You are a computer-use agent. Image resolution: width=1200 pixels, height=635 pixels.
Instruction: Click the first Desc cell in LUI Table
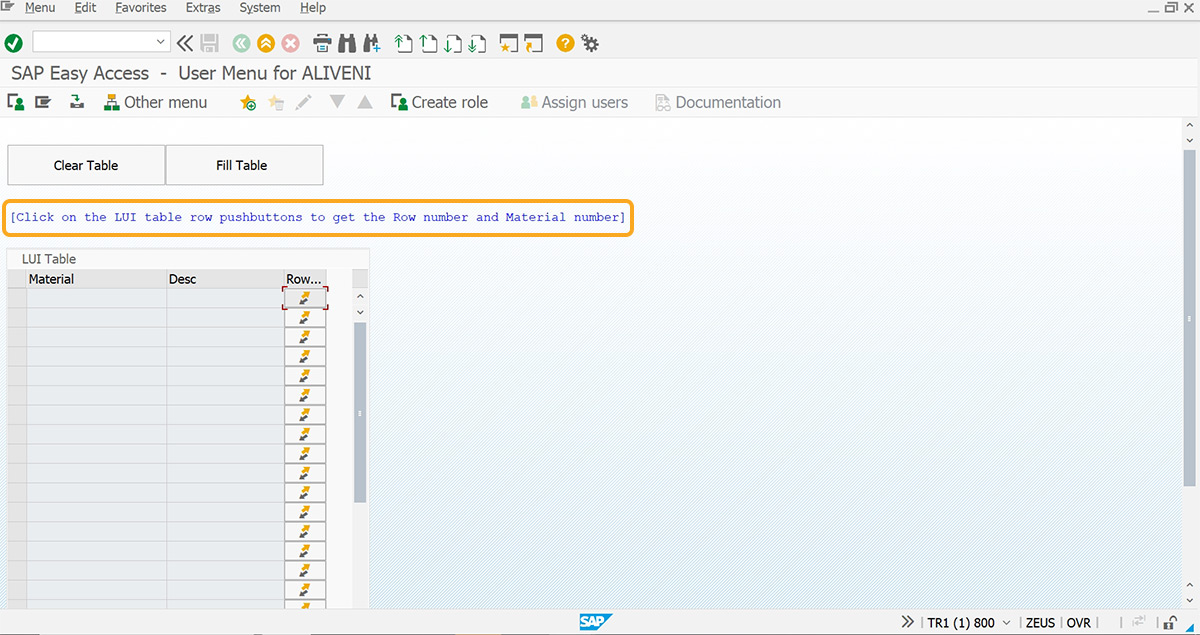pos(225,298)
